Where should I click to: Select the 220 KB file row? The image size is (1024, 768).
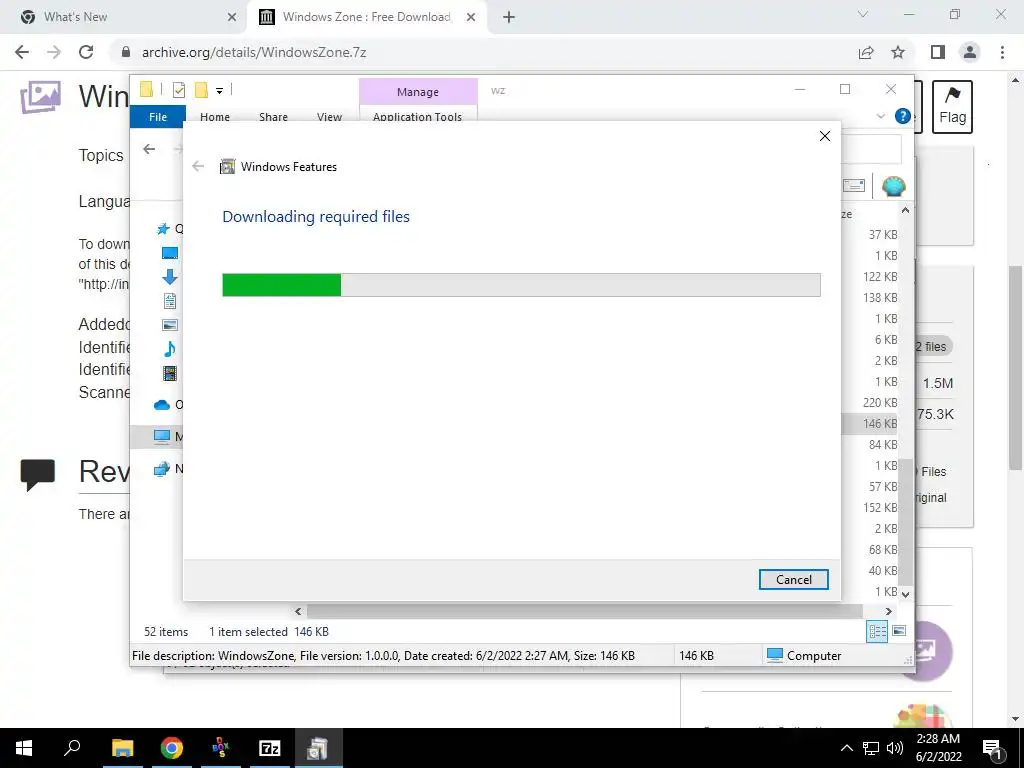[x=880, y=402]
